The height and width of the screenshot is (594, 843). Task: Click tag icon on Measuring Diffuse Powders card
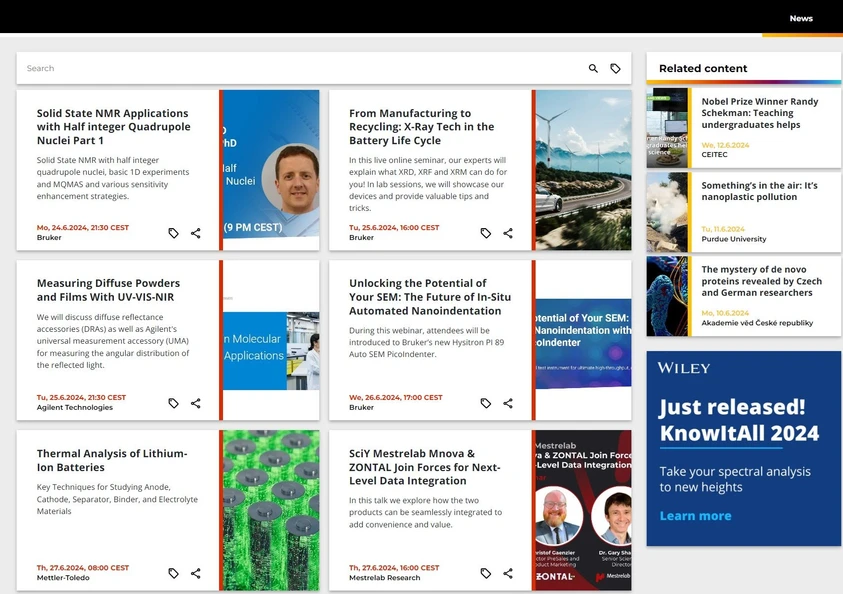tap(173, 403)
